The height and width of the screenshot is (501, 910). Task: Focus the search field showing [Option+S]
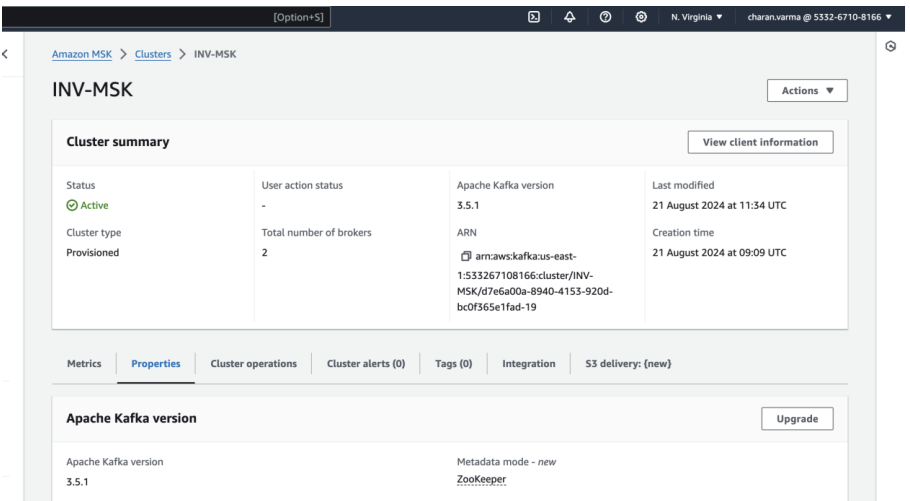tap(166, 17)
